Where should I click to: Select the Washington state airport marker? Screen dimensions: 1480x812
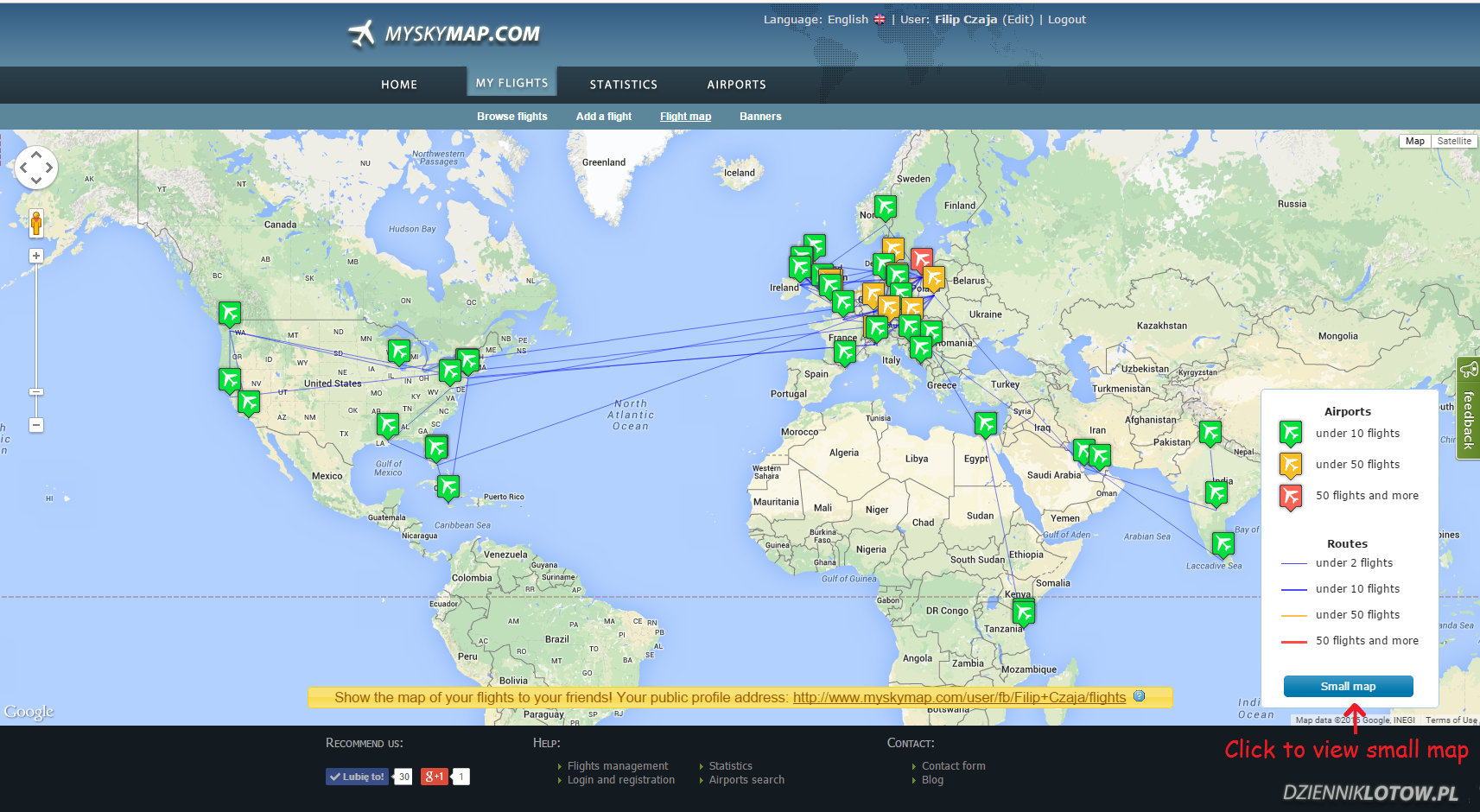[229, 314]
